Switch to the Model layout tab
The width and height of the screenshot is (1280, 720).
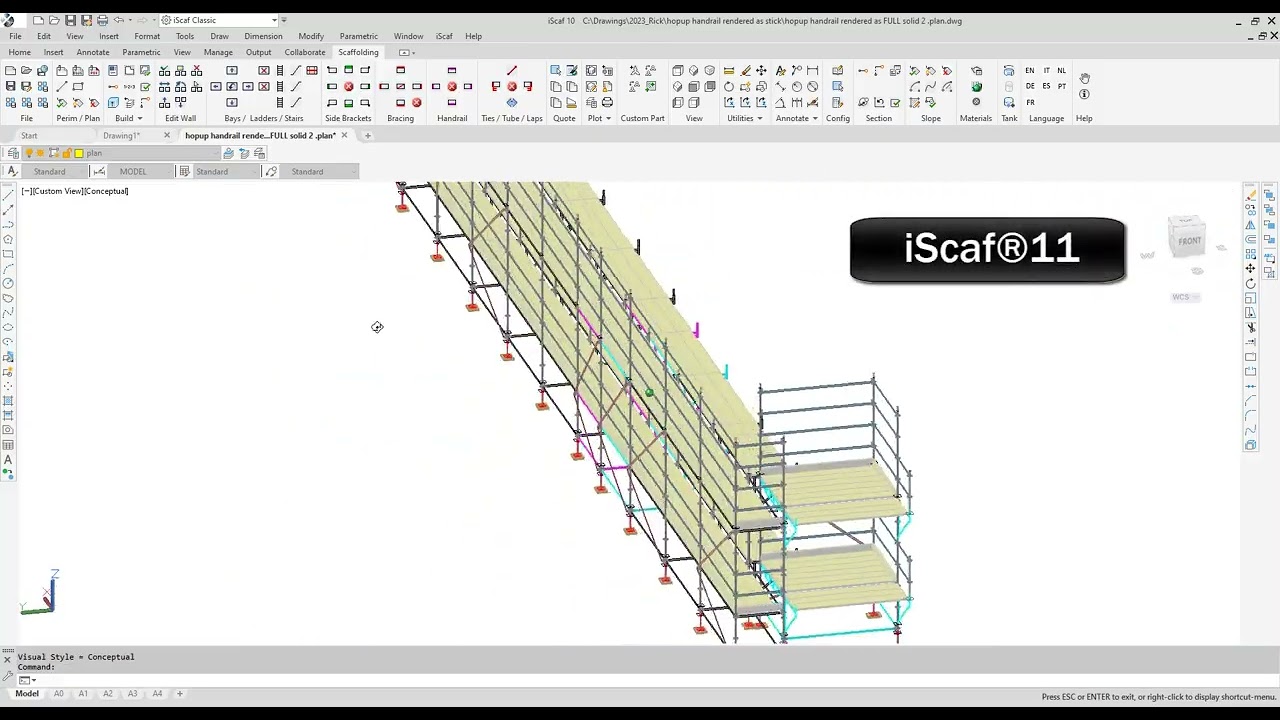27,693
